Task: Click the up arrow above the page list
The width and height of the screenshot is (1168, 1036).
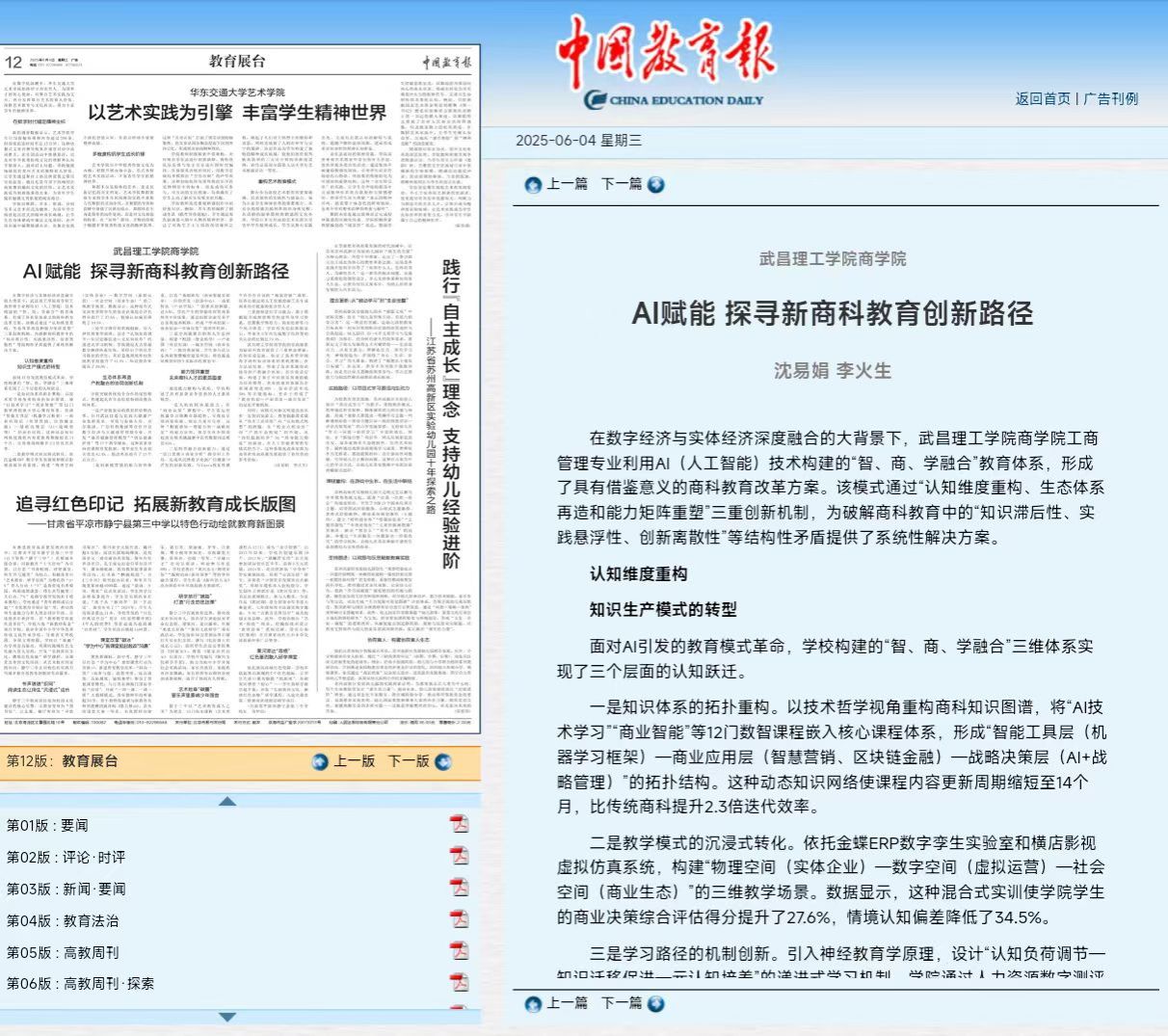Action: pyautogui.click(x=227, y=801)
